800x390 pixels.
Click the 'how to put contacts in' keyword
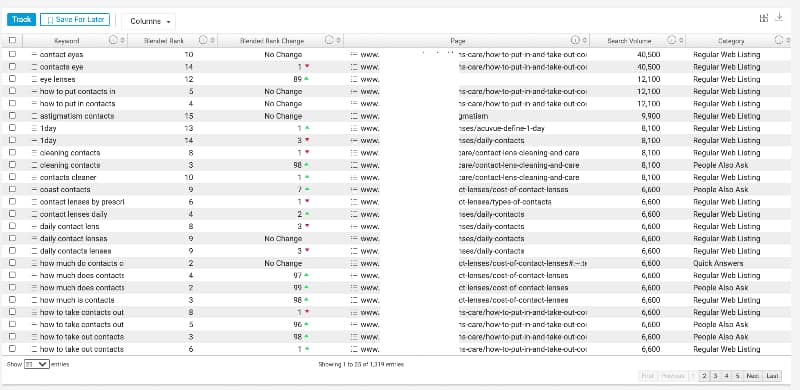click(x=78, y=91)
